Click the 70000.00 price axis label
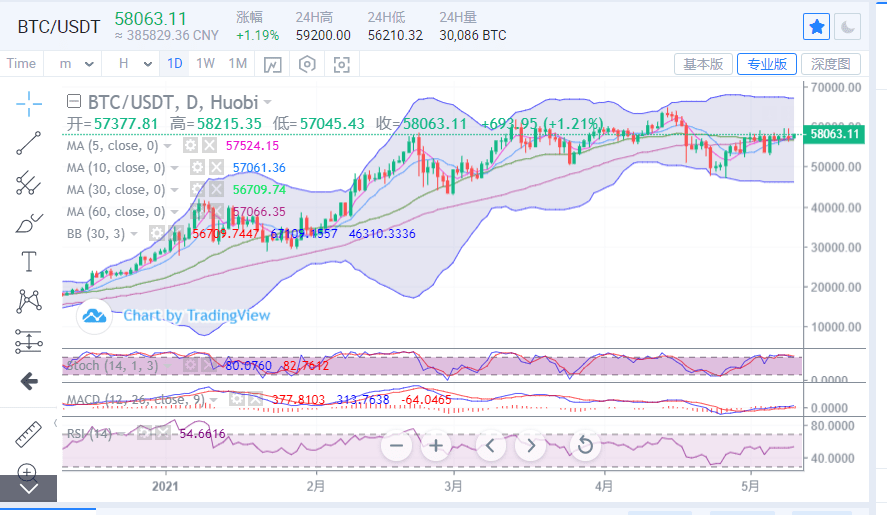Viewport: 887px width, 515px height. click(x=836, y=87)
